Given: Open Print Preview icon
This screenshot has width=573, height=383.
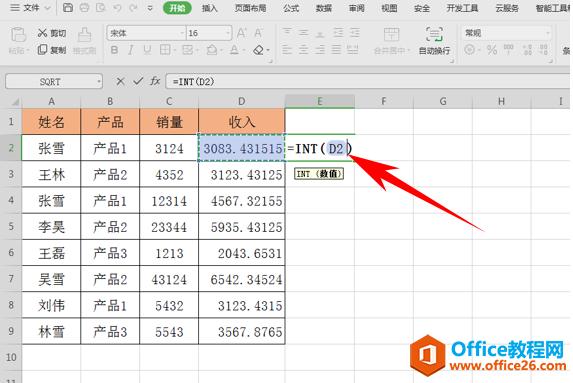Looking at the screenshot, I should (101, 8).
